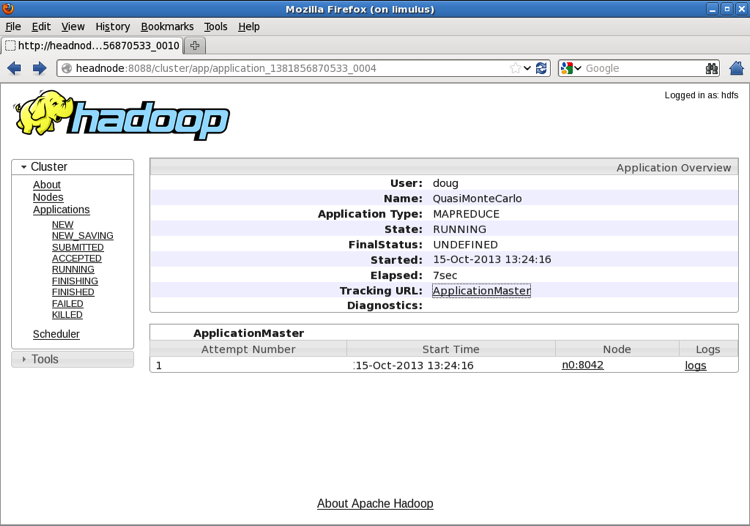Open the History menu
The height and width of the screenshot is (526, 750).
[x=112, y=27]
